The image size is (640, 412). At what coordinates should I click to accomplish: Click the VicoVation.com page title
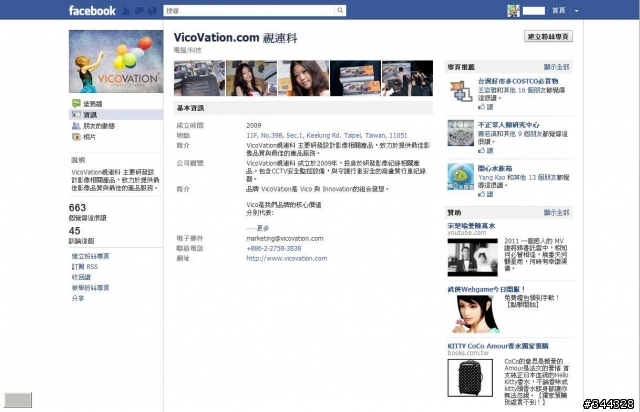coord(236,38)
